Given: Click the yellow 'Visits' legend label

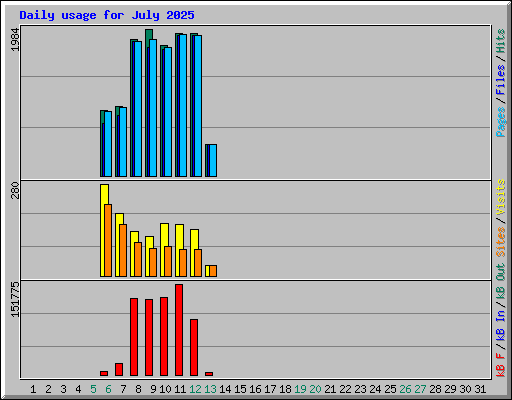Looking at the screenshot, I should pos(500,197).
